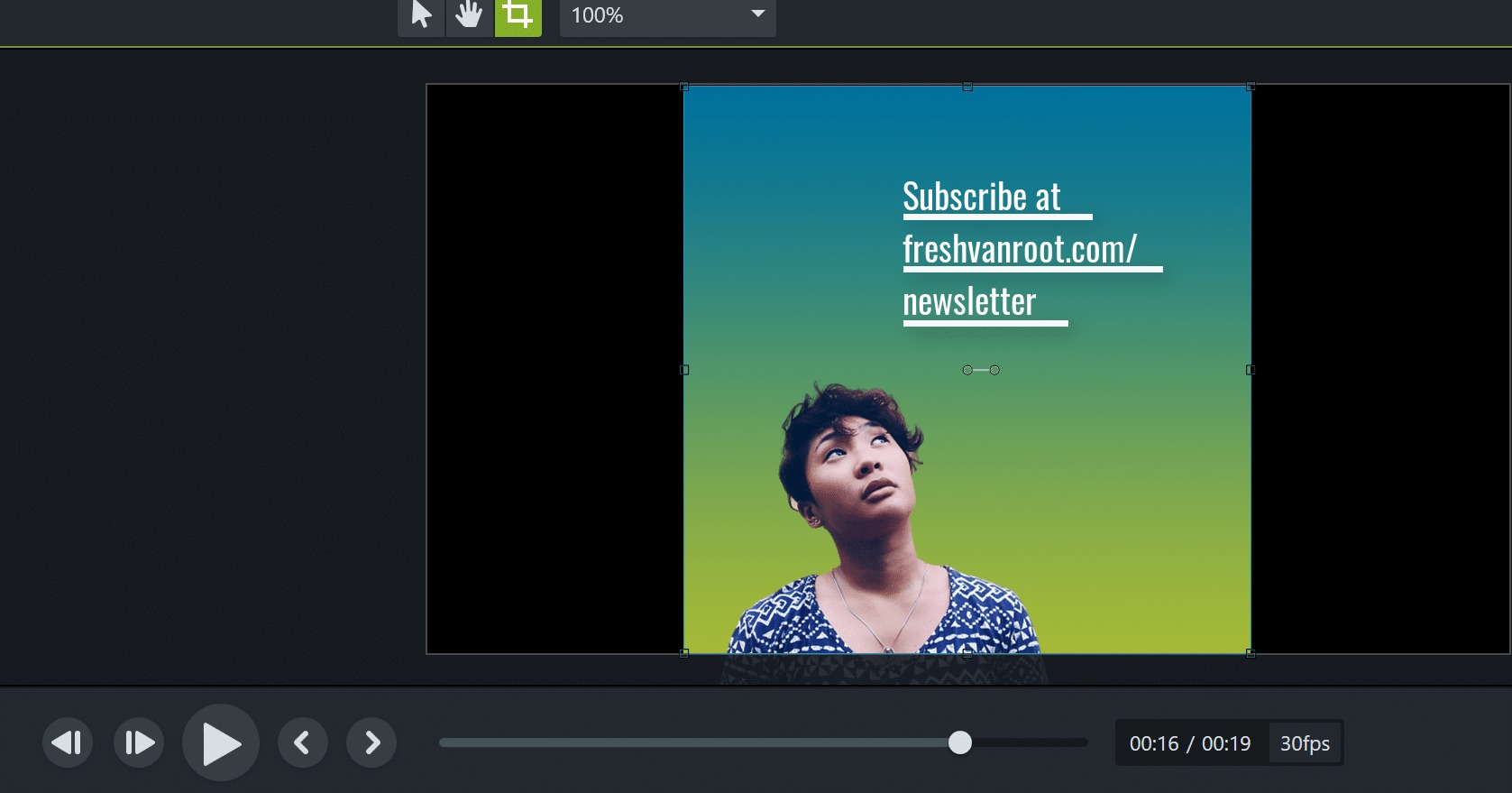The width and height of the screenshot is (1512, 793).
Task: Click the top-left crop corner handle
Action: pos(684,87)
